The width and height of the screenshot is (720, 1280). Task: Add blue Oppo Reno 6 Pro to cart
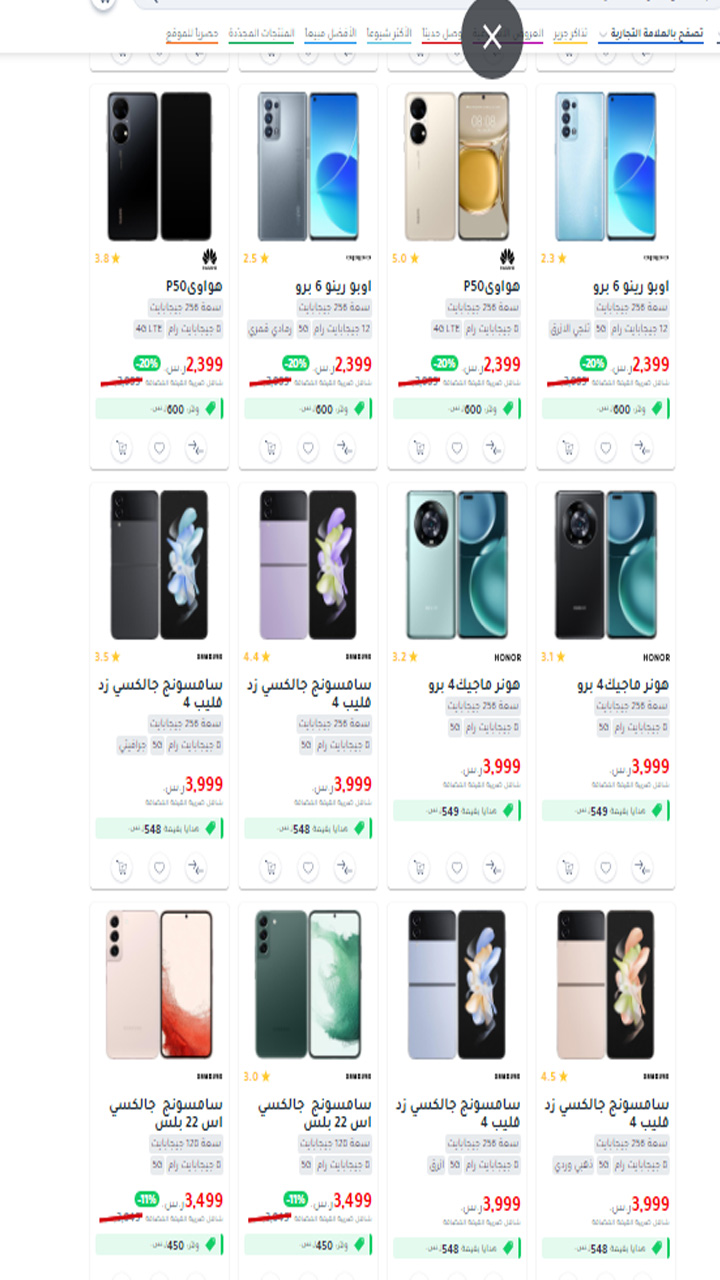coord(568,449)
